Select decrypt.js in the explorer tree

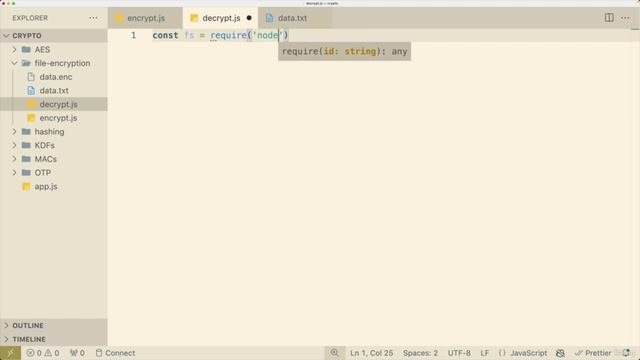pyautogui.click(x=53, y=104)
